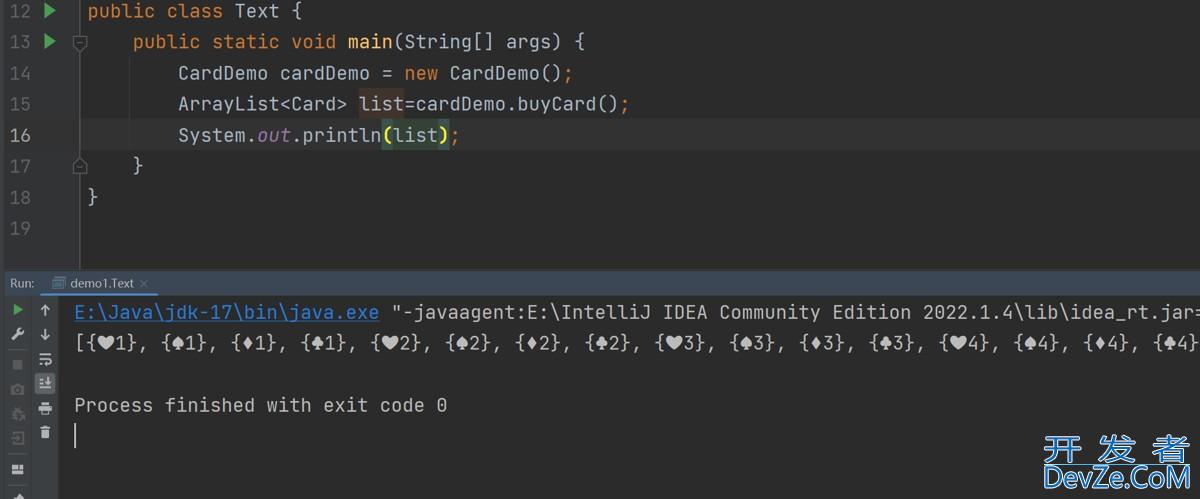The height and width of the screenshot is (499, 1200).
Task: Click the run gutter icon beside main method
Action: 50,42
